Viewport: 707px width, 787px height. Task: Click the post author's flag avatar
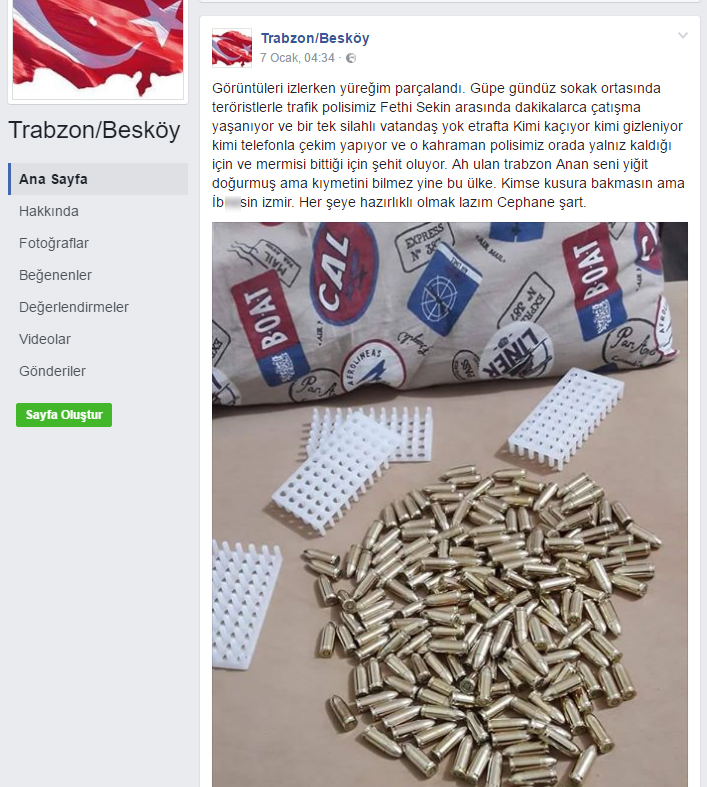[232, 48]
